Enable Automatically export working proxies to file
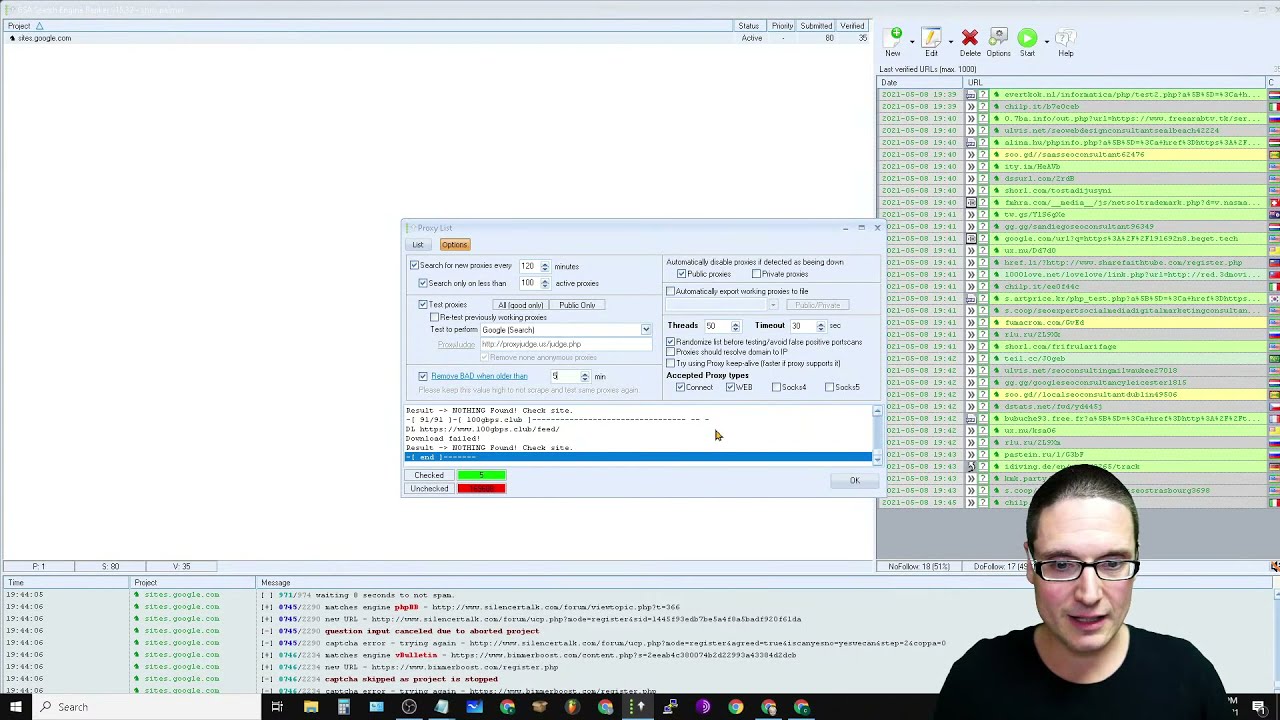 click(670, 291)
